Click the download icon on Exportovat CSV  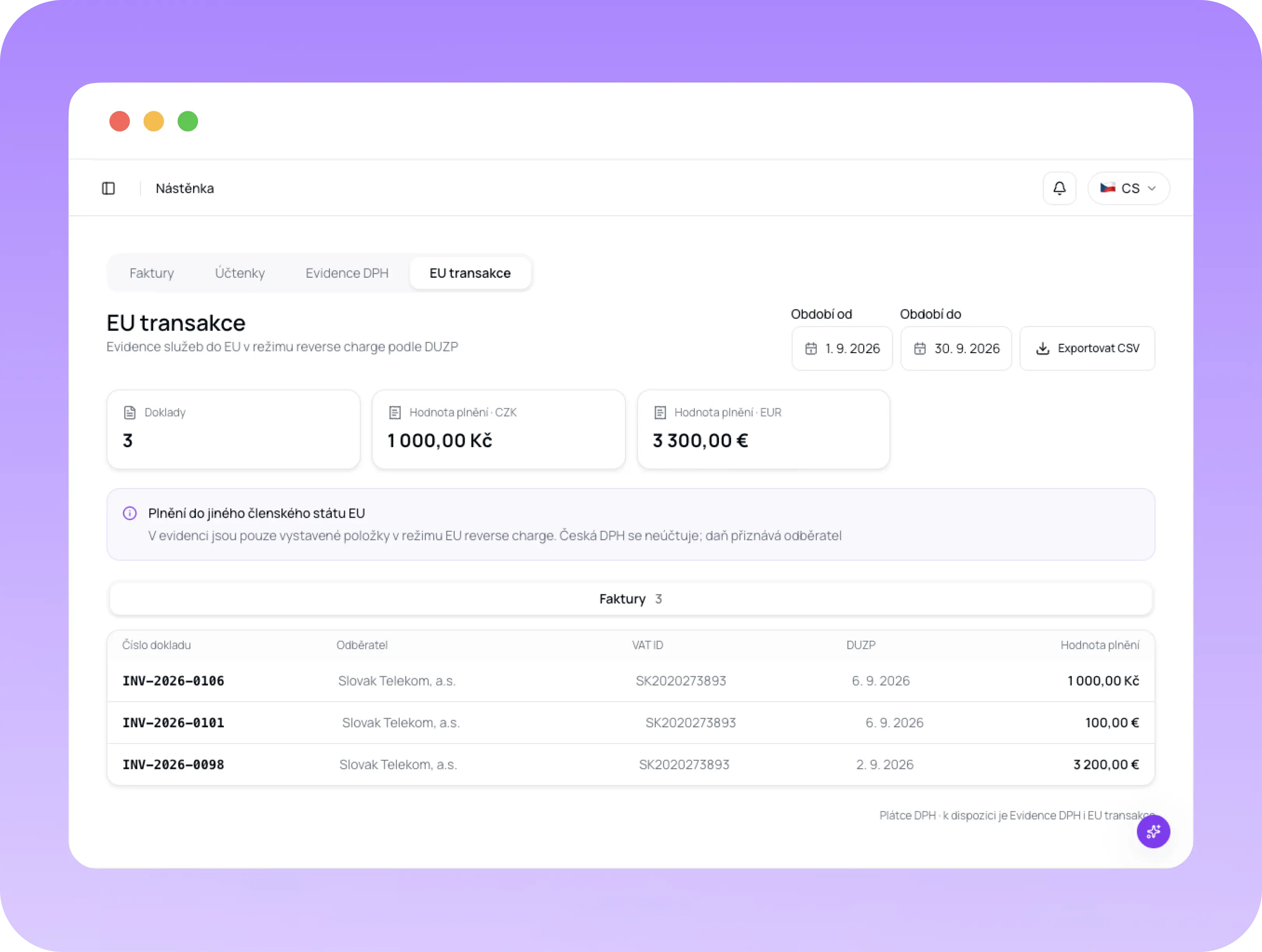(x=1042, y=349)
